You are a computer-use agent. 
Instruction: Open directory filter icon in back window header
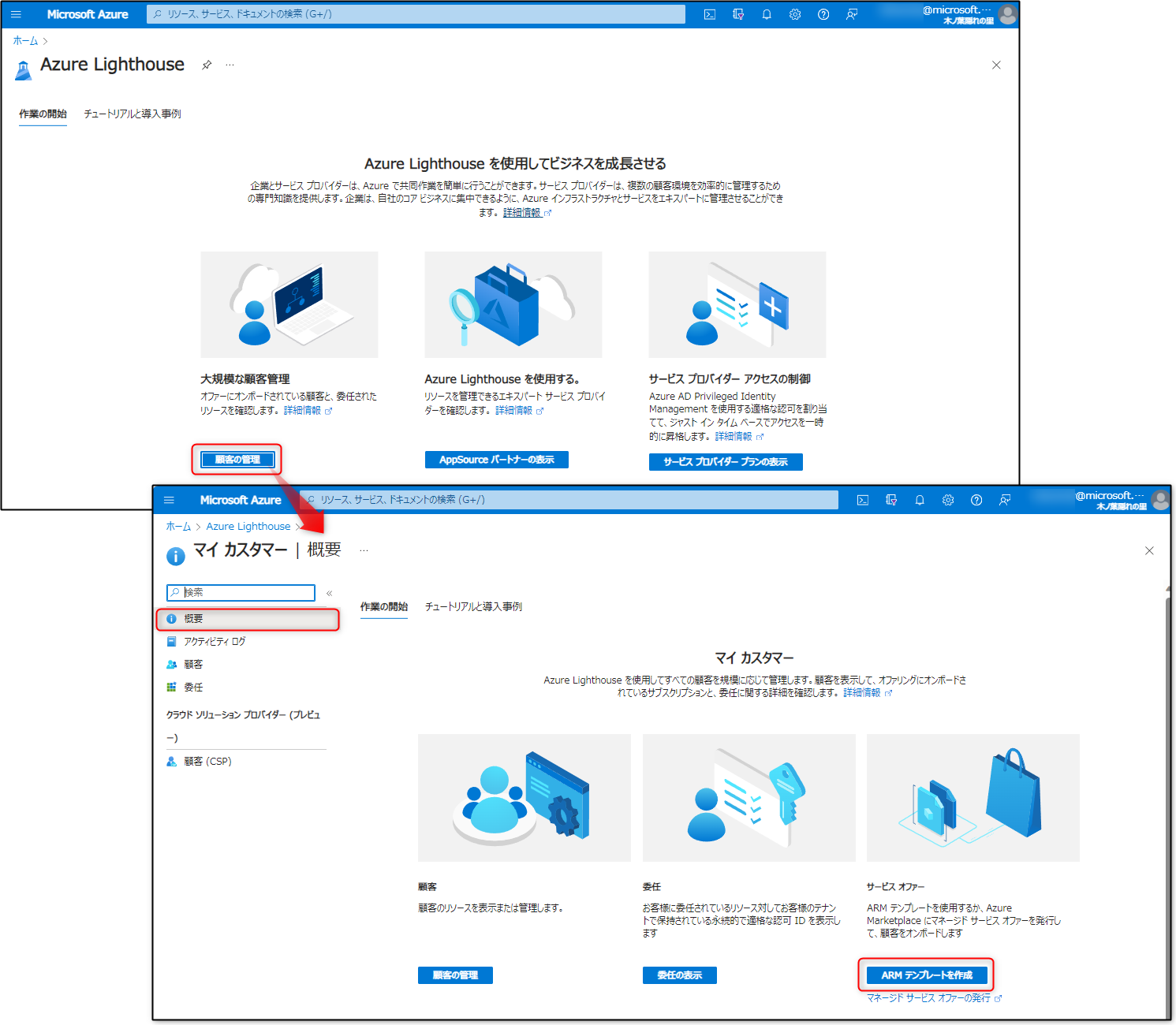click(x=738, y=14)
